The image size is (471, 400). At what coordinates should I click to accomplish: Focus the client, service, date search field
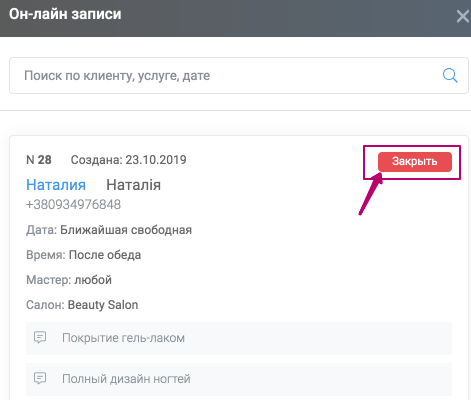(239, 76)
